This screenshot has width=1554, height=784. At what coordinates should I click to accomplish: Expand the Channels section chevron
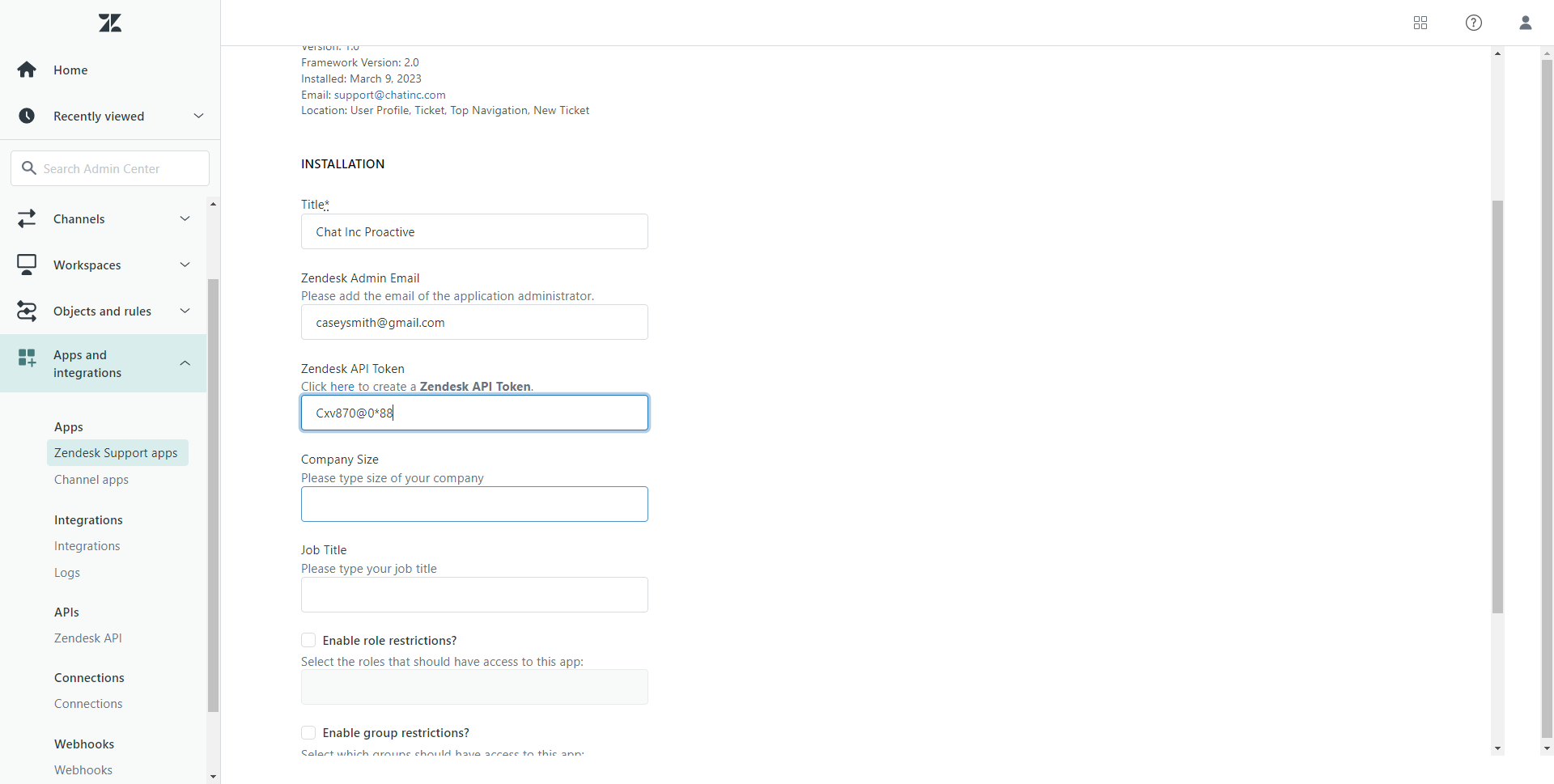(x=185, y=219)
